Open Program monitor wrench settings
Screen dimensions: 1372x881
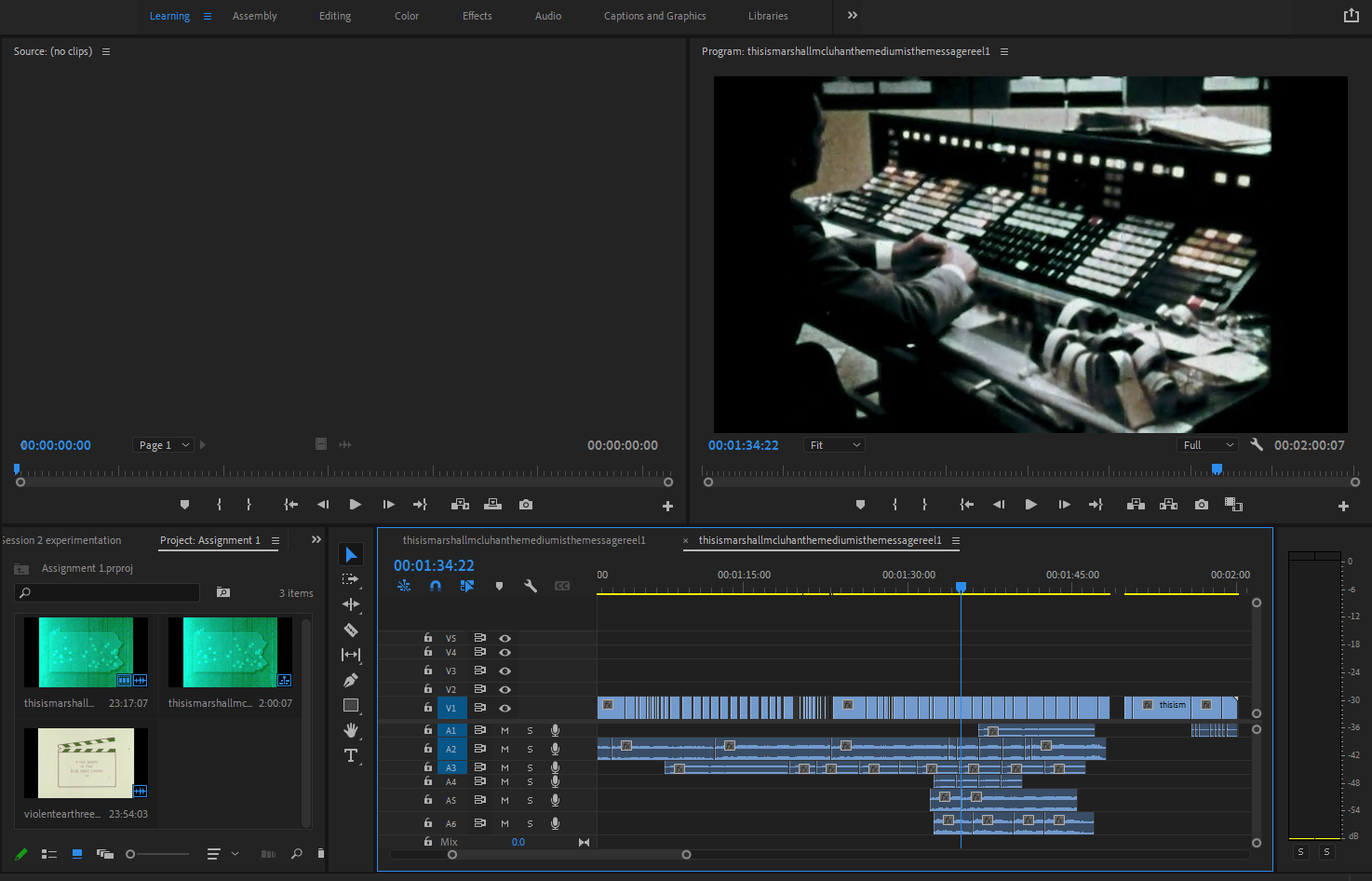click(x=1257, y=445)
